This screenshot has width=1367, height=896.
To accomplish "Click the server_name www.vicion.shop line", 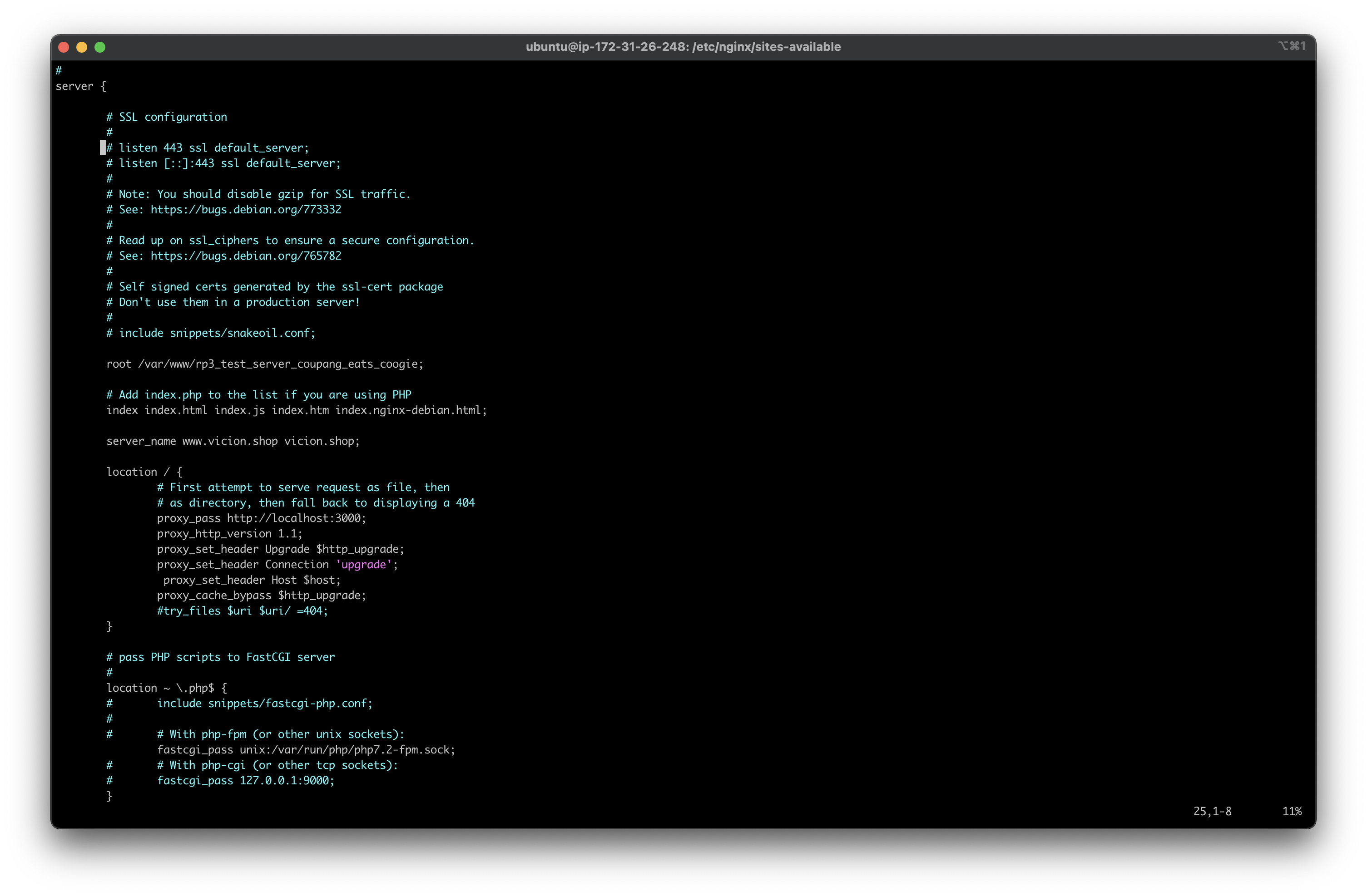I will coord(233,441).
